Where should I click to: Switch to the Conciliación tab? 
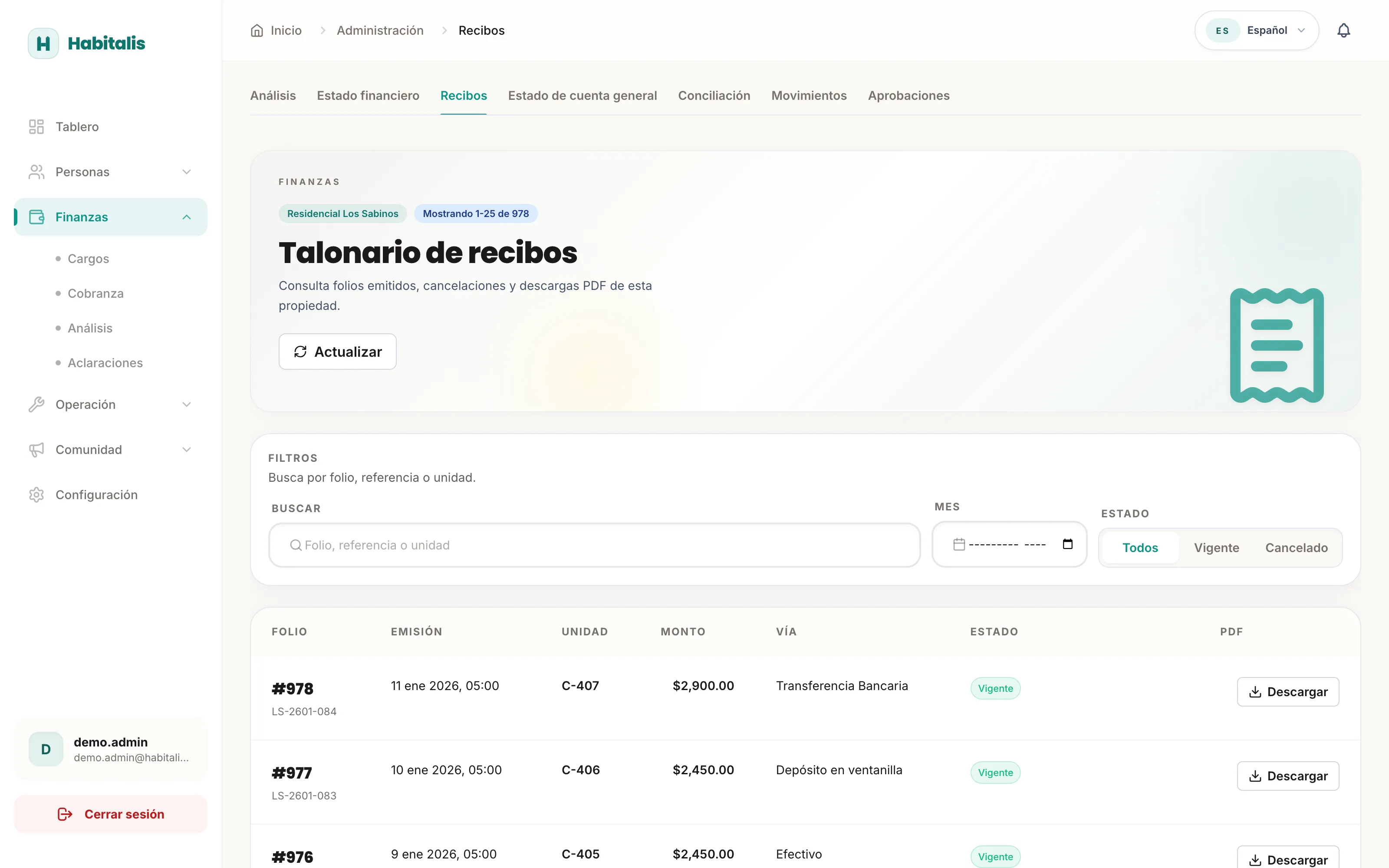(714, 96)
